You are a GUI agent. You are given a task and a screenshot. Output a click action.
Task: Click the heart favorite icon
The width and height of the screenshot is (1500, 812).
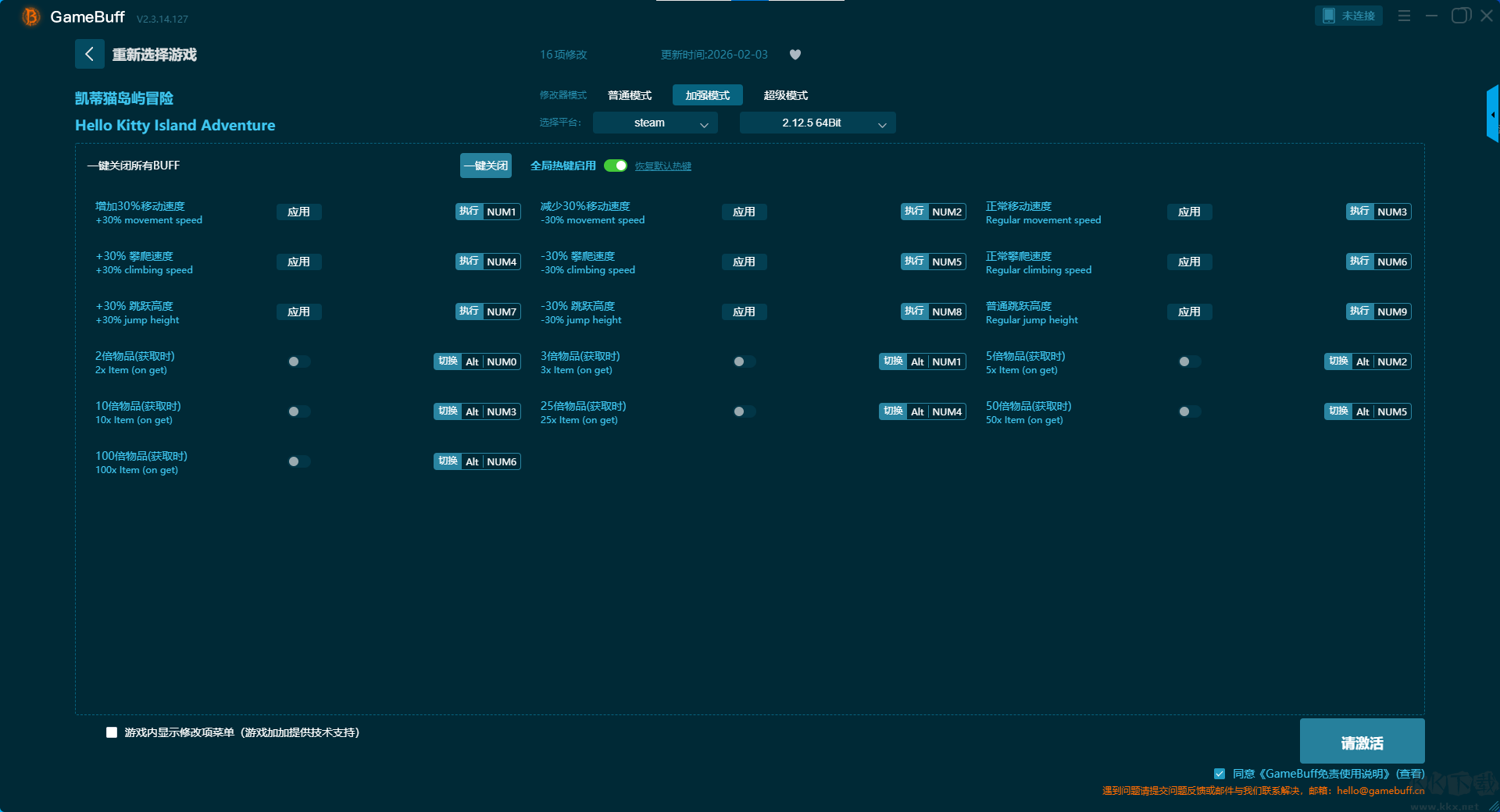(x=795, y=55)
